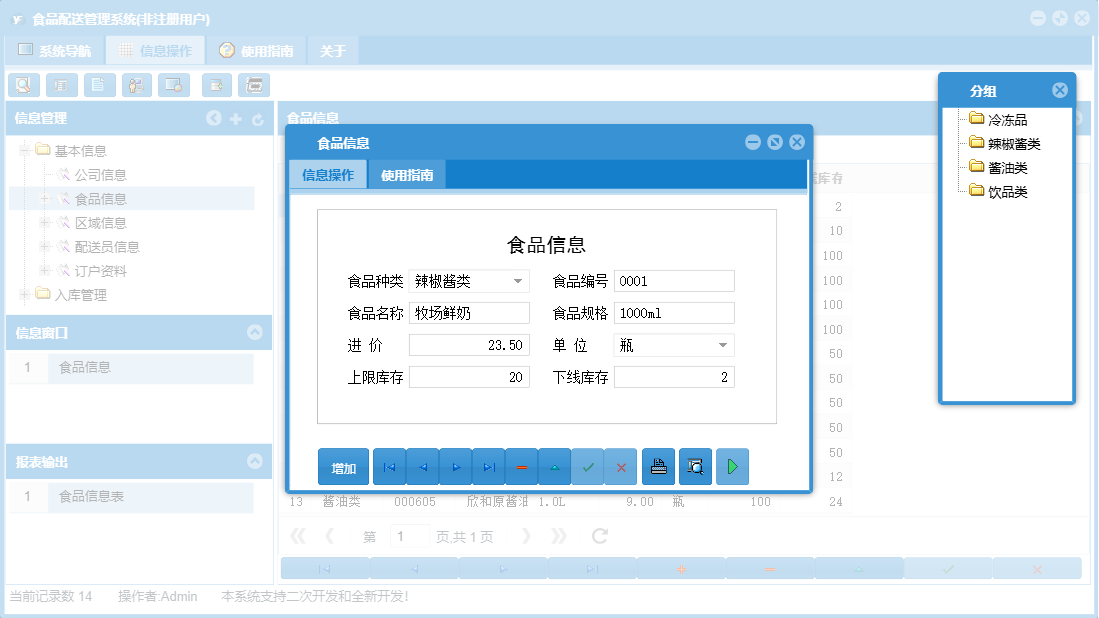Viewport: 1099px width, 618px height.
Task: Expand the 配送员信息 tree node
Action: click(x=45, y=247)
